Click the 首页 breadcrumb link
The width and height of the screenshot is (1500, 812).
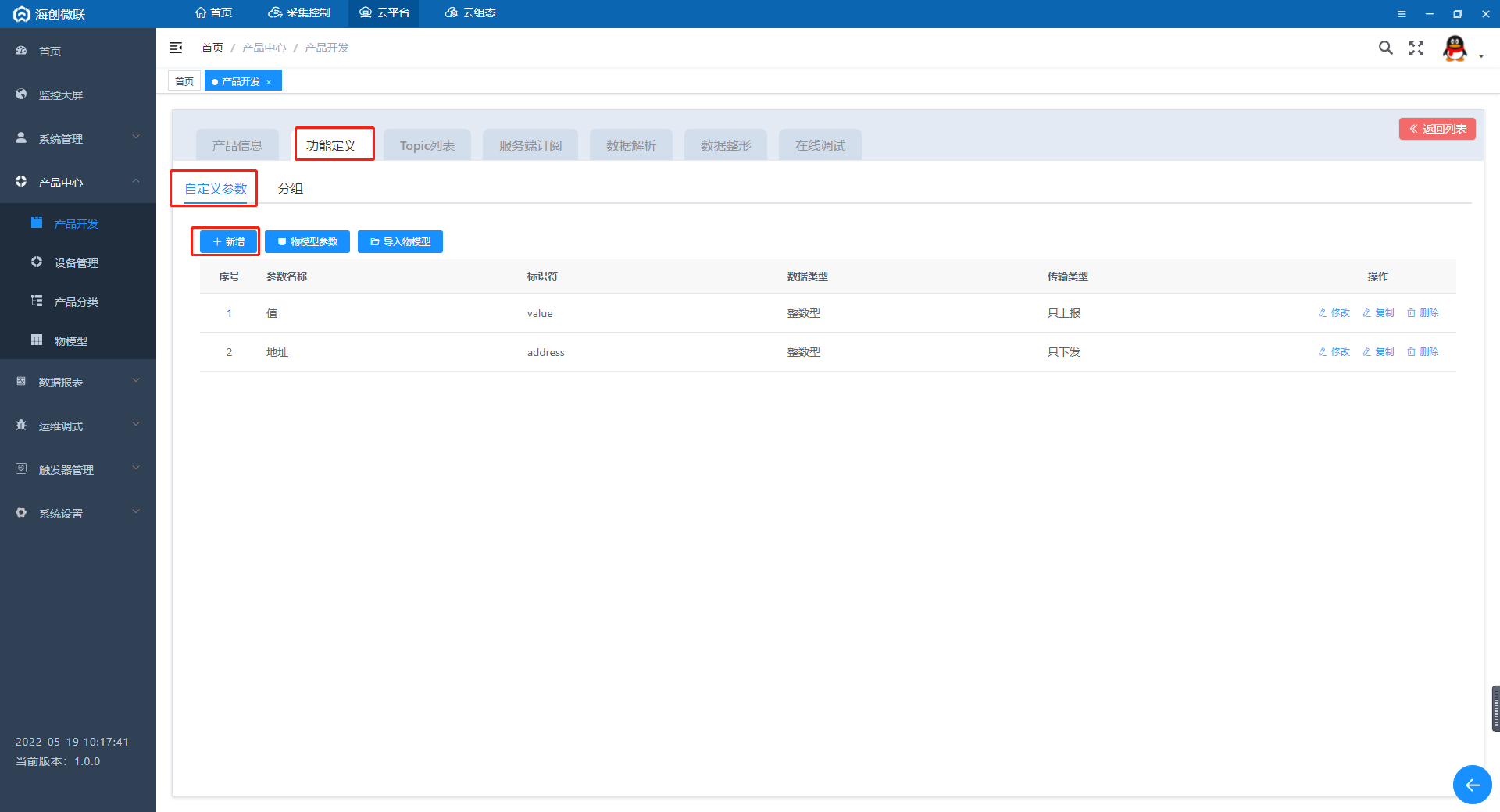click(x=212, y=48)
